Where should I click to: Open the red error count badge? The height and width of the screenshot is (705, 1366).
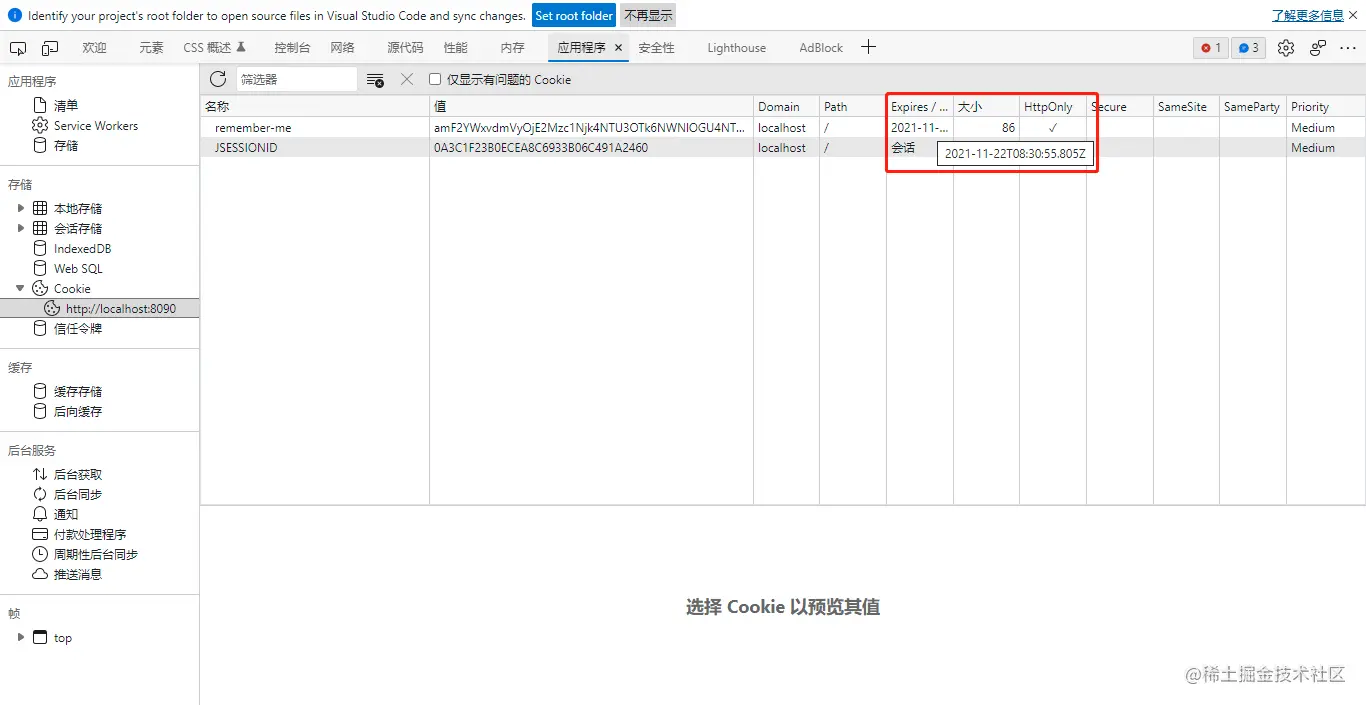click(x=1210, y=48)
